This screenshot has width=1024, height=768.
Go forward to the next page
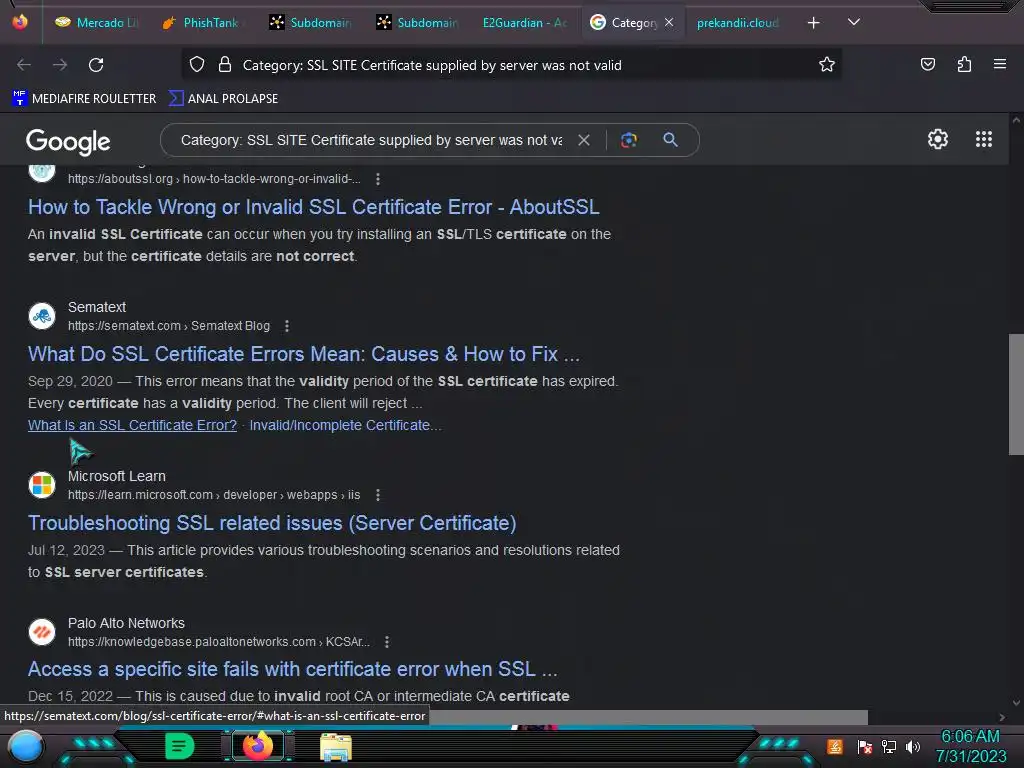point(60,65)
